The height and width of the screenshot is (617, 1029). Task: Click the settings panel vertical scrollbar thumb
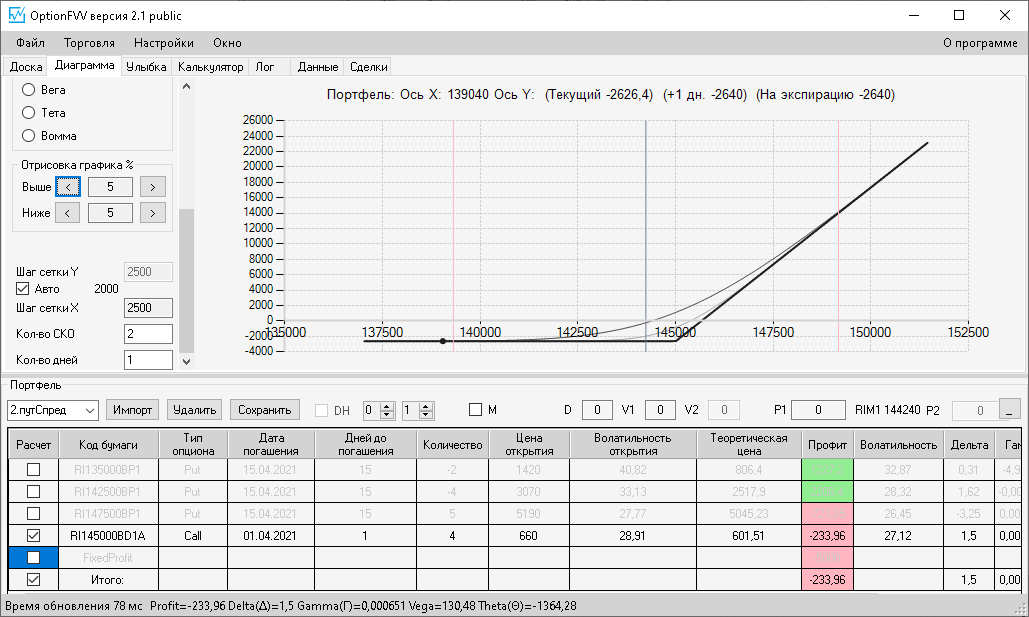[x=186, y=281]
